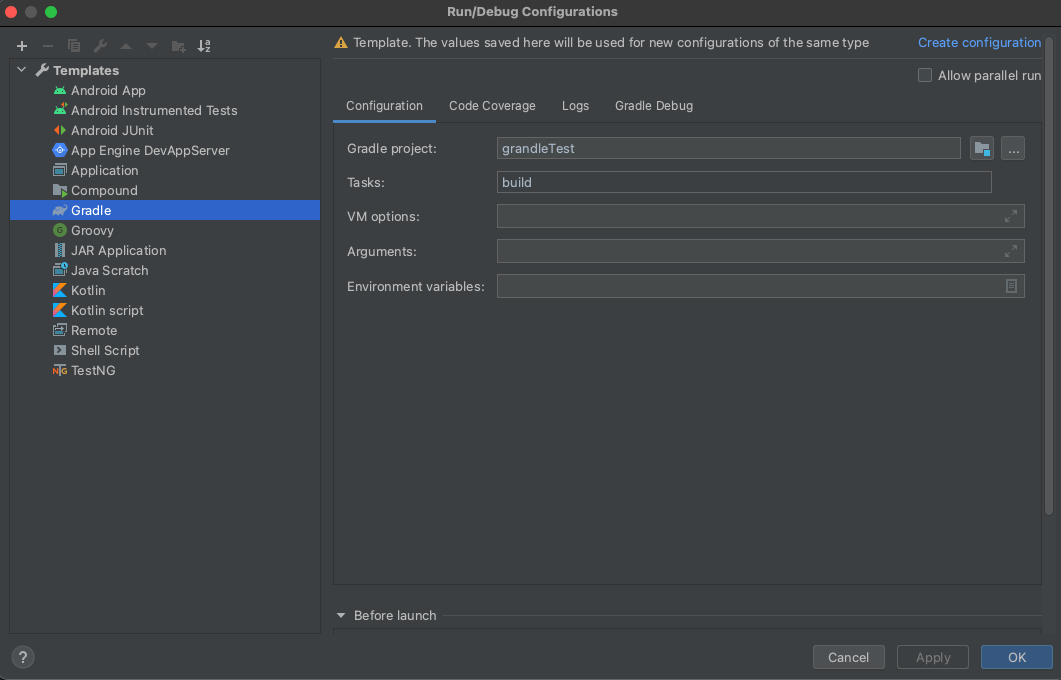Collapse the Before launch section
The height and width of the screenshot is (680, 1061).
tap(341, 615)
